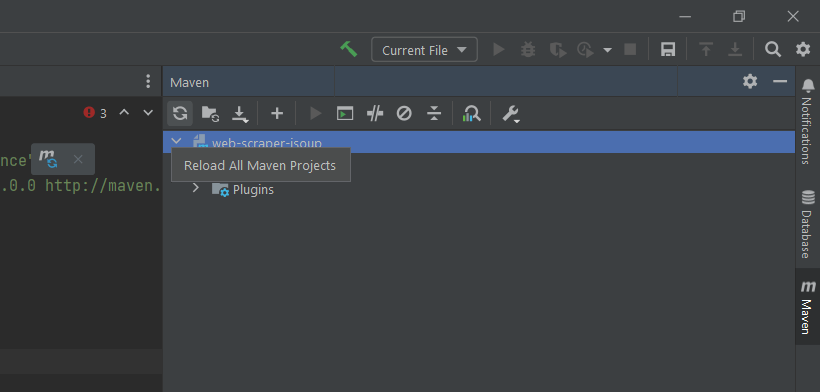The width and height of the screenshot is (820, 392).
Task: Toggle Offline Mode in Maven toolbar
Action: click(374, 113)
